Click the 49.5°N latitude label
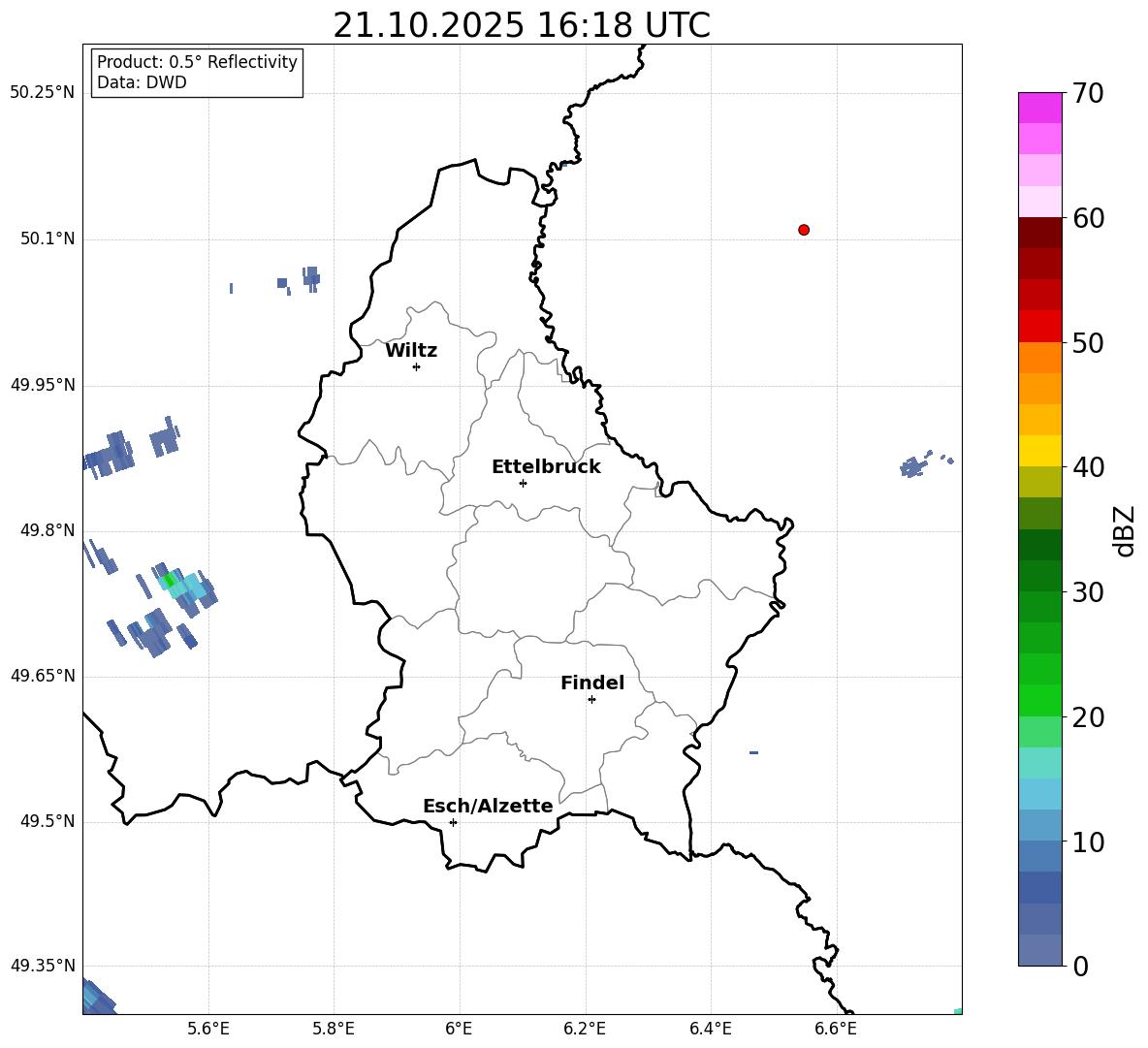Screen dimensions: 1148x1048 pos(48,821)
